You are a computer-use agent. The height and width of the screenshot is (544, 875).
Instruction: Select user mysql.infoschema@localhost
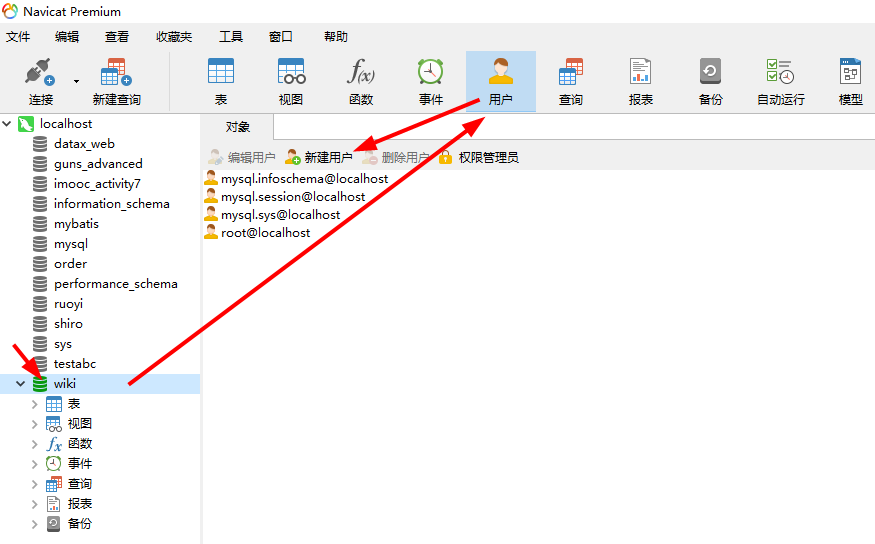tap(296, 179)
